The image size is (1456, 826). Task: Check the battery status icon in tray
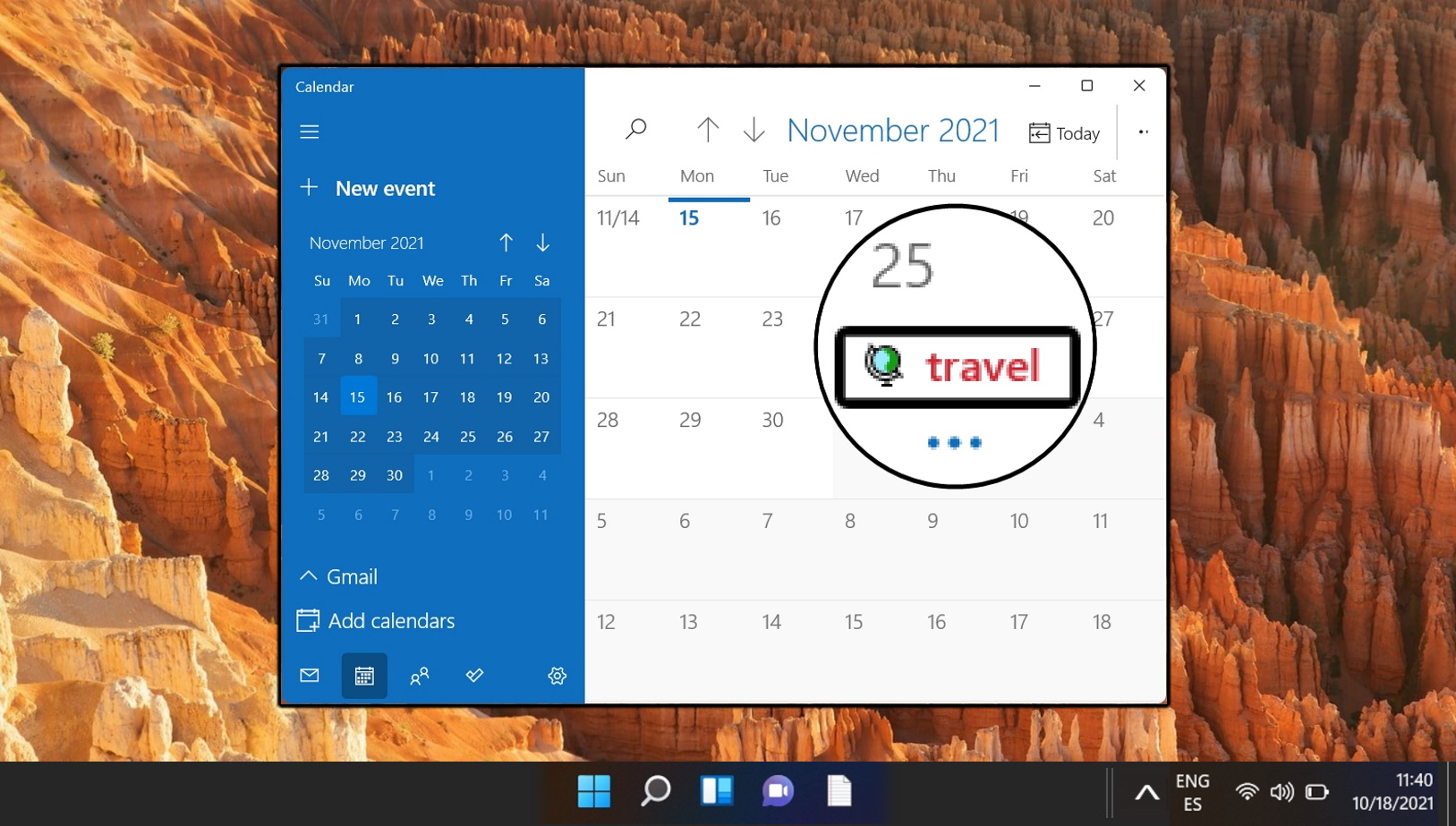pyautogui.click(x=1316, y=792)
